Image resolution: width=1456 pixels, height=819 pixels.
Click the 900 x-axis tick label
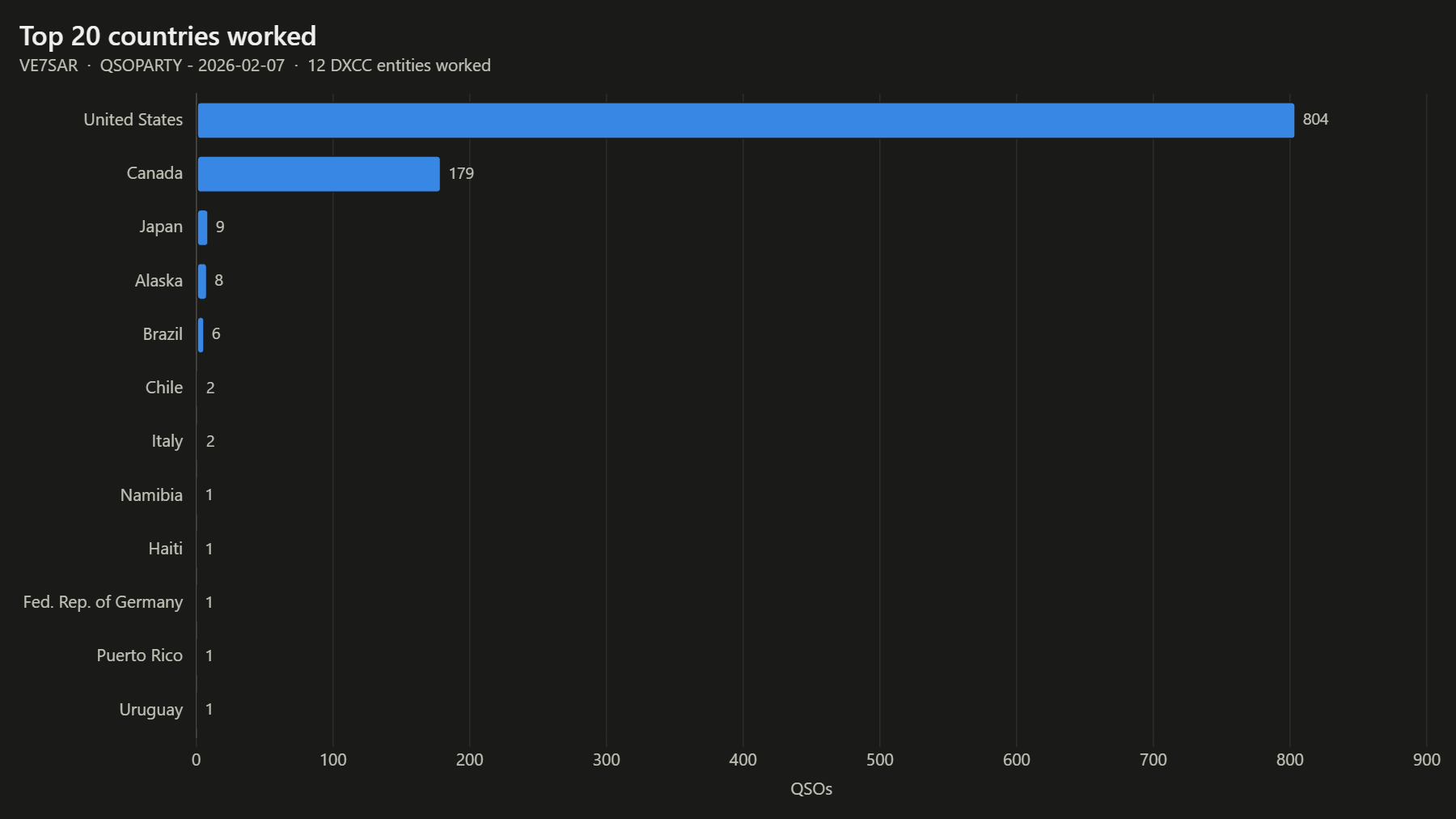(1427, 760)
